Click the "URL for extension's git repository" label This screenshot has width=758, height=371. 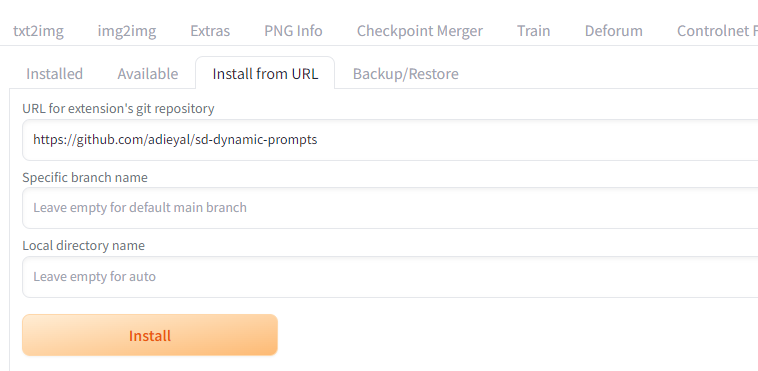[x=118, y=108]
